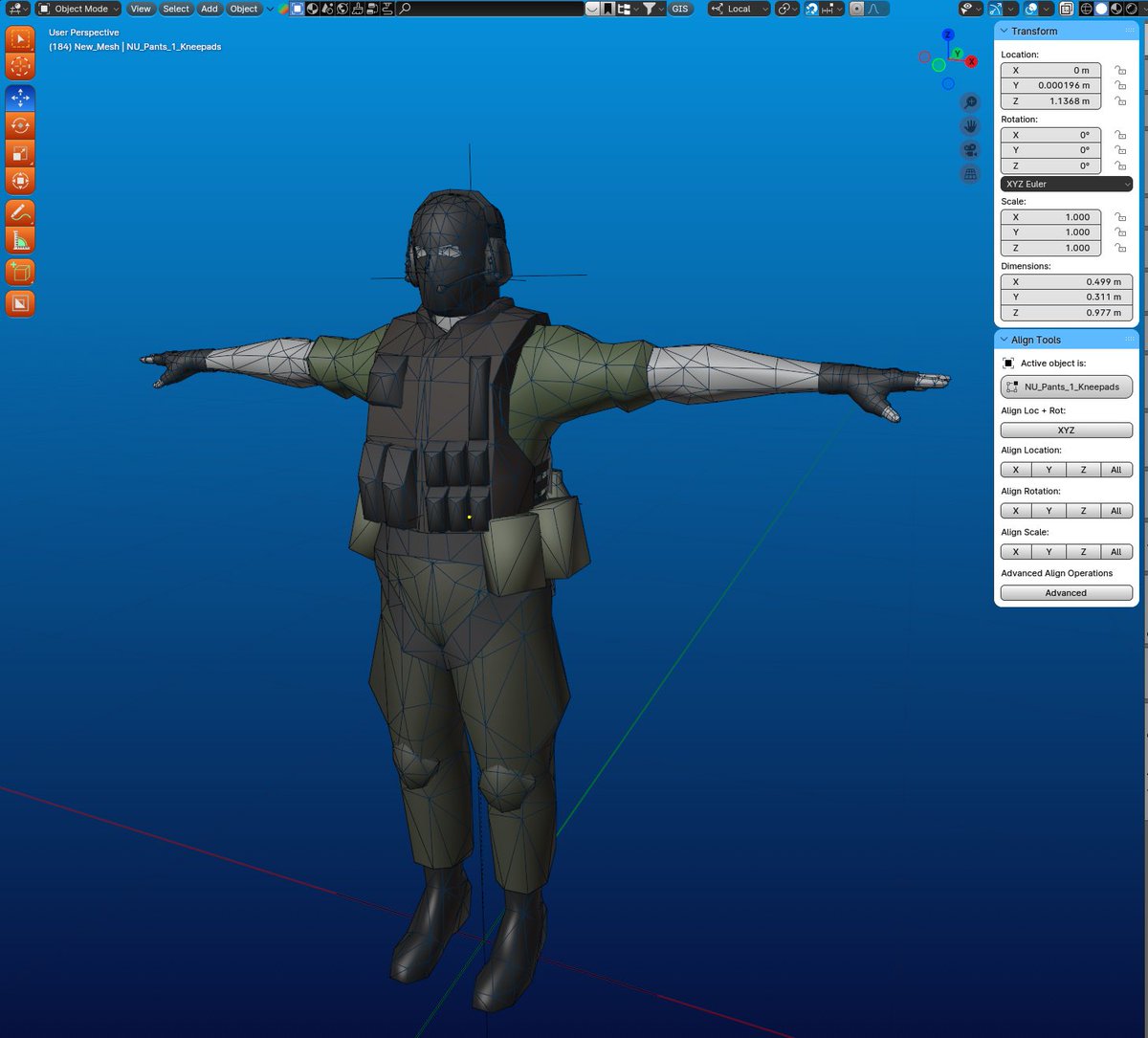Screen dimensions: 1148x1038
Task: Open the pivot point dropdown
Action: pyautogui.click(x=785, y=9)
